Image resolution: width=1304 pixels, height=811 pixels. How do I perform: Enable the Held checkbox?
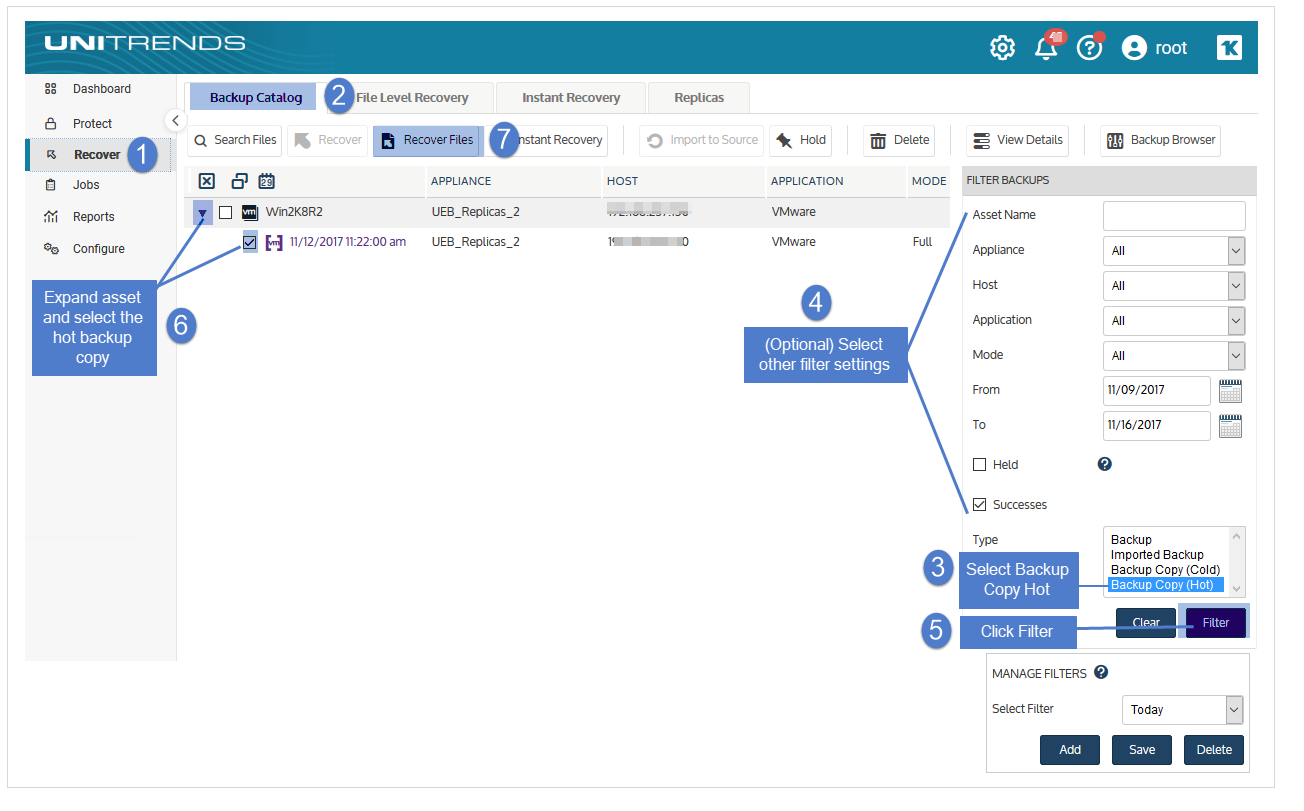(x=980, y=465)
